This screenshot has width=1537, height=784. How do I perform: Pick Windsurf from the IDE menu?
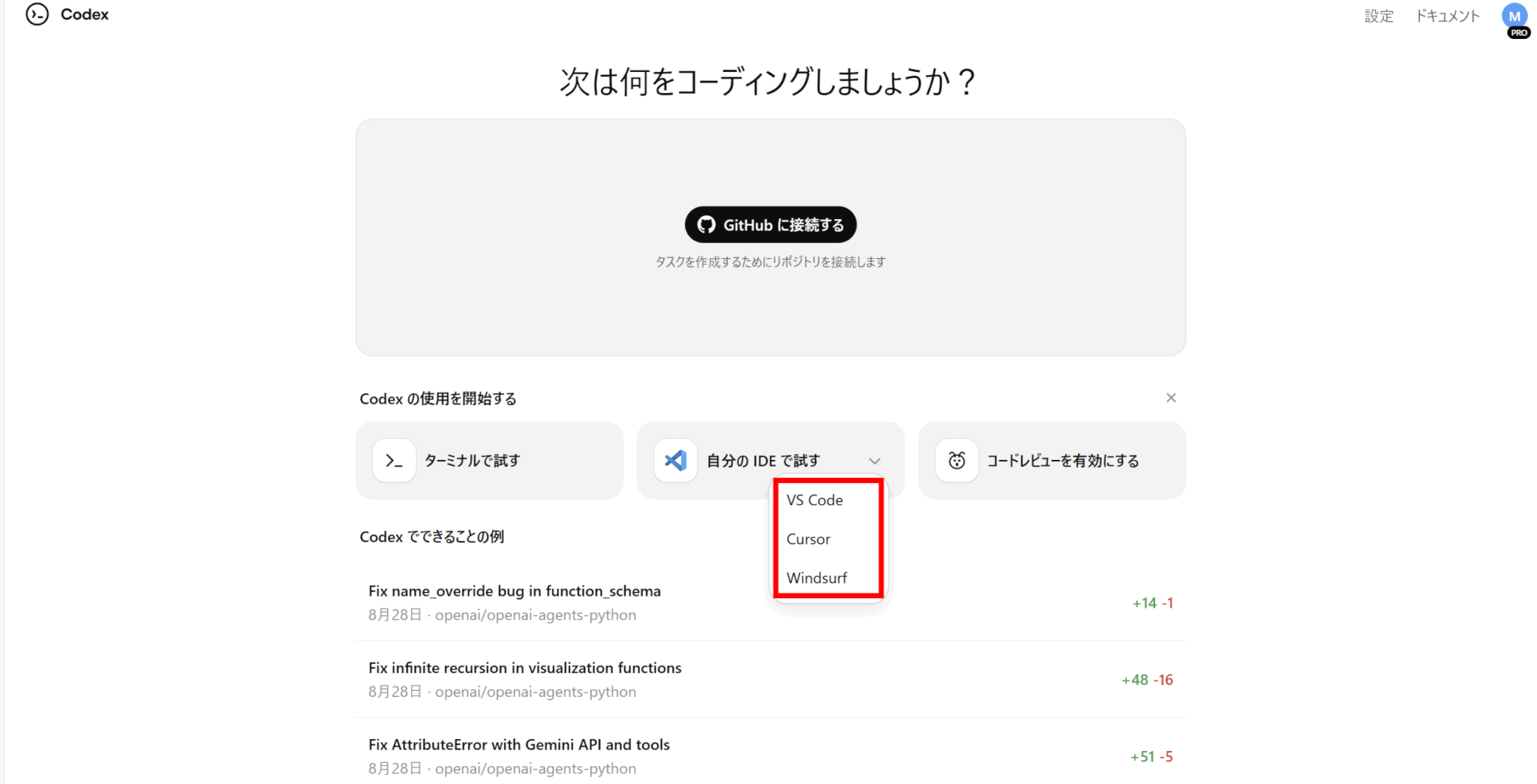817,578
